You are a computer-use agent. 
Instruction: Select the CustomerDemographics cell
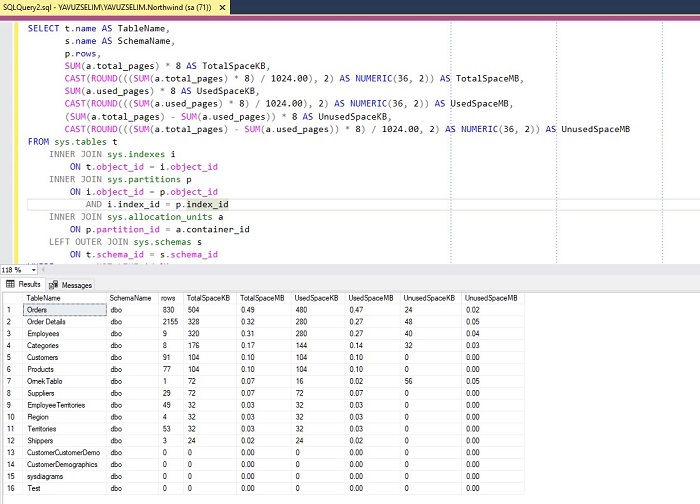[65, 465]
